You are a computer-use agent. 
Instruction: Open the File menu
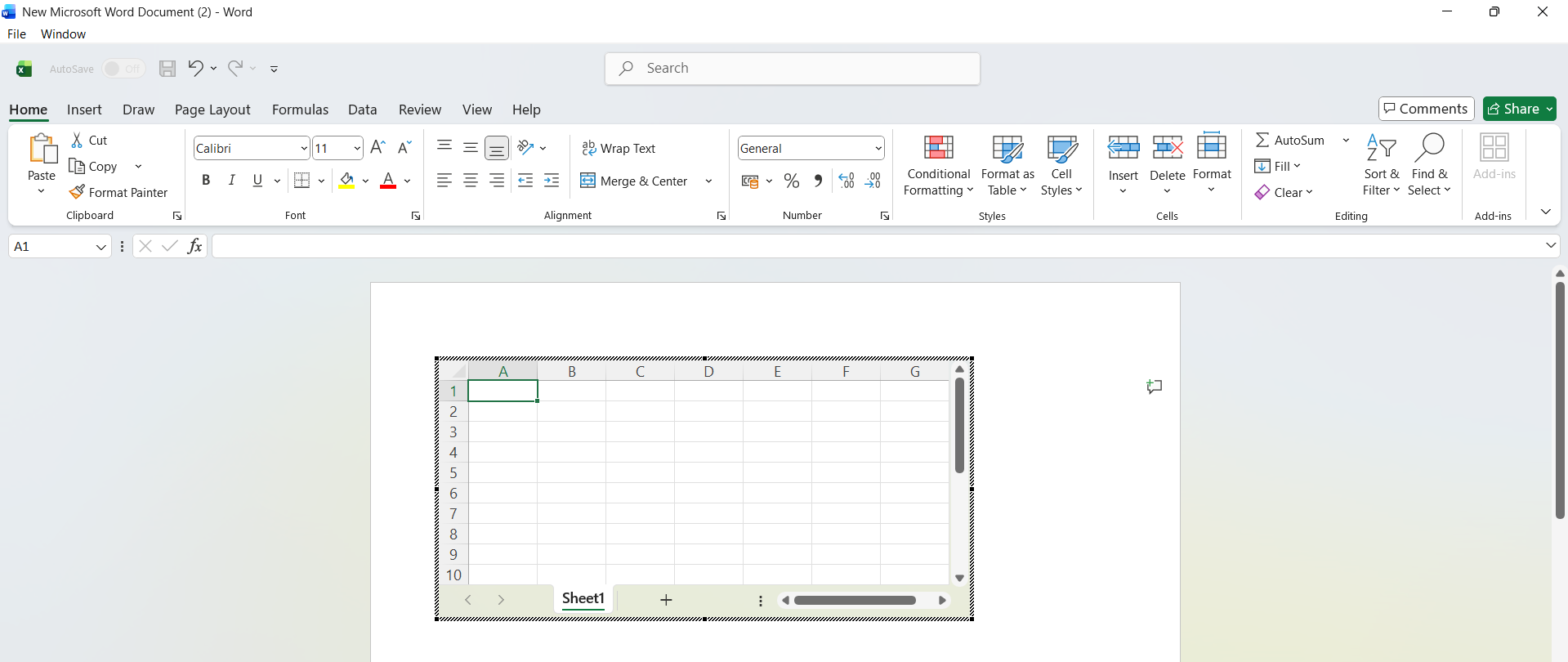click(16, 34)
